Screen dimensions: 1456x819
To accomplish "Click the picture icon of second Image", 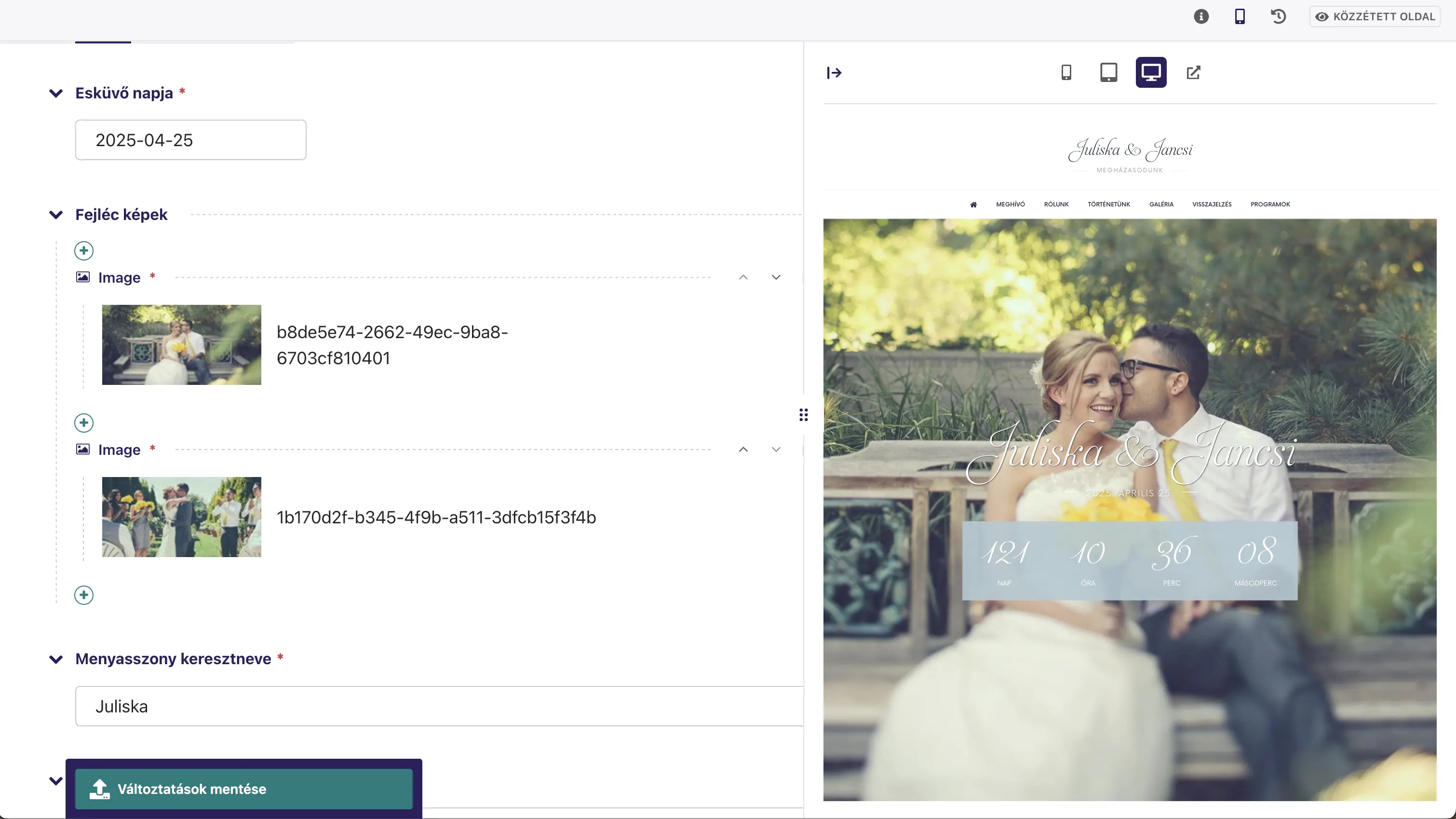I will coord(82,449).
